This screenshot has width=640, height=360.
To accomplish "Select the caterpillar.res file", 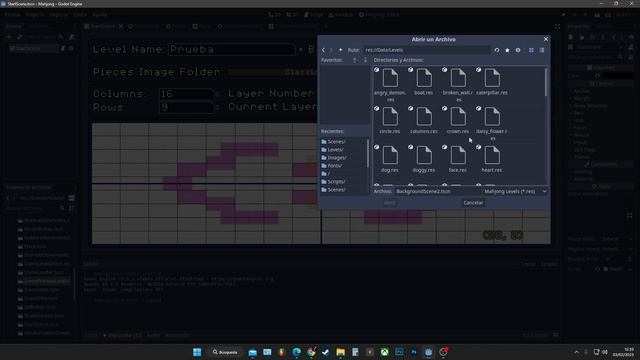I will pos(492,82).
